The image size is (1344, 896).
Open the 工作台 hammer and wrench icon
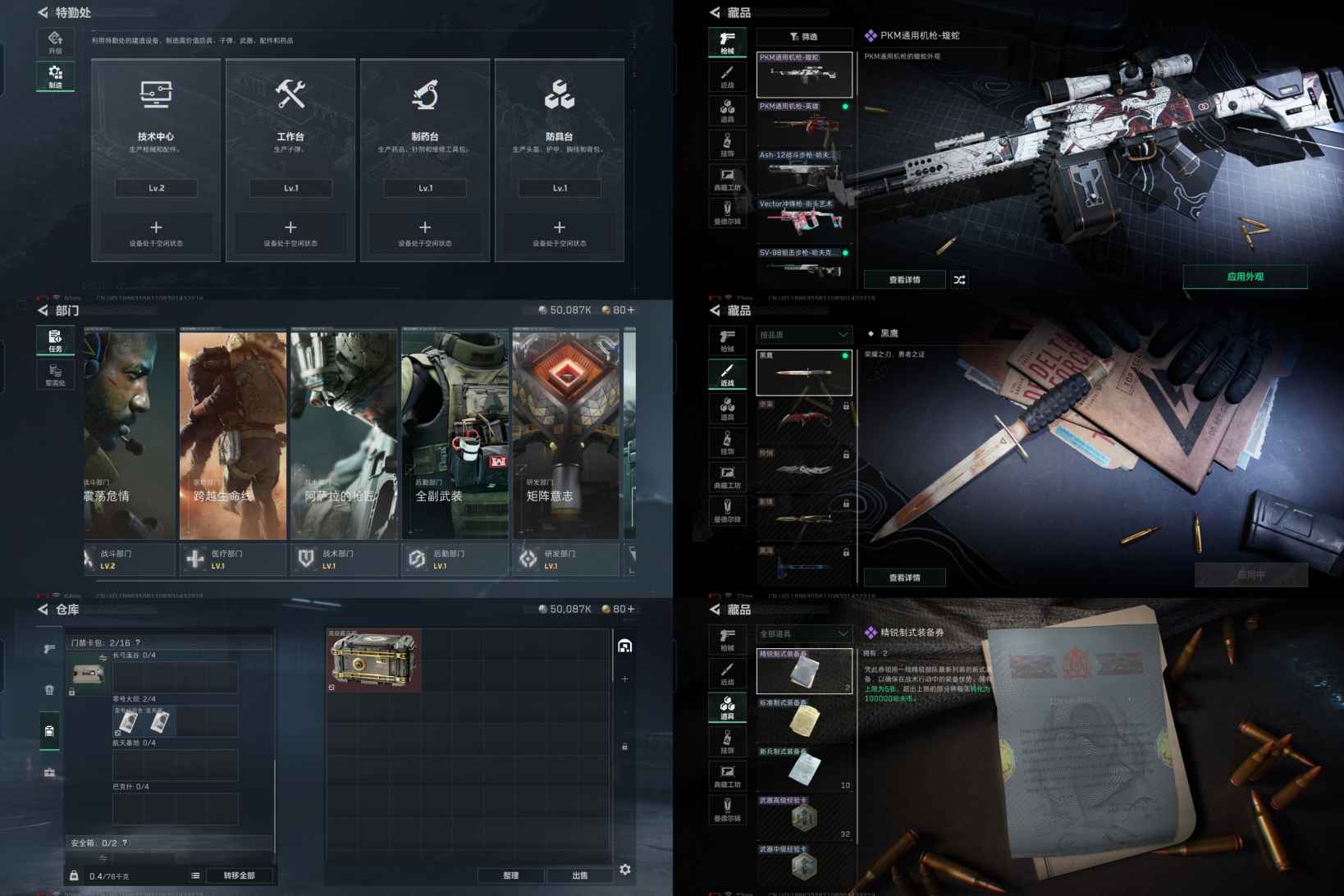(x=290, y=95)
